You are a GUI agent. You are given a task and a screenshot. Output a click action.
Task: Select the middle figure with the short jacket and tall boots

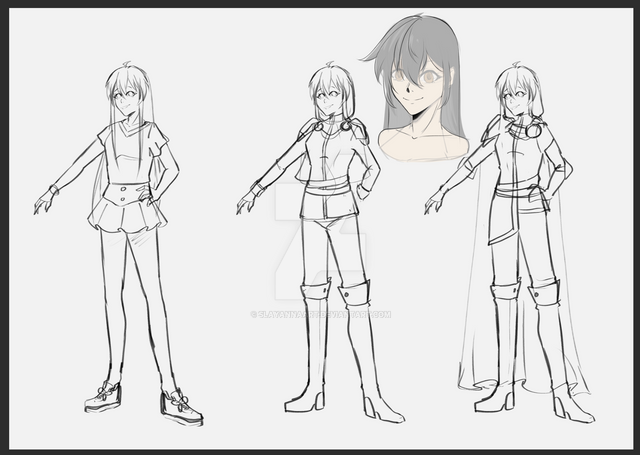click(x=320, y=242)
